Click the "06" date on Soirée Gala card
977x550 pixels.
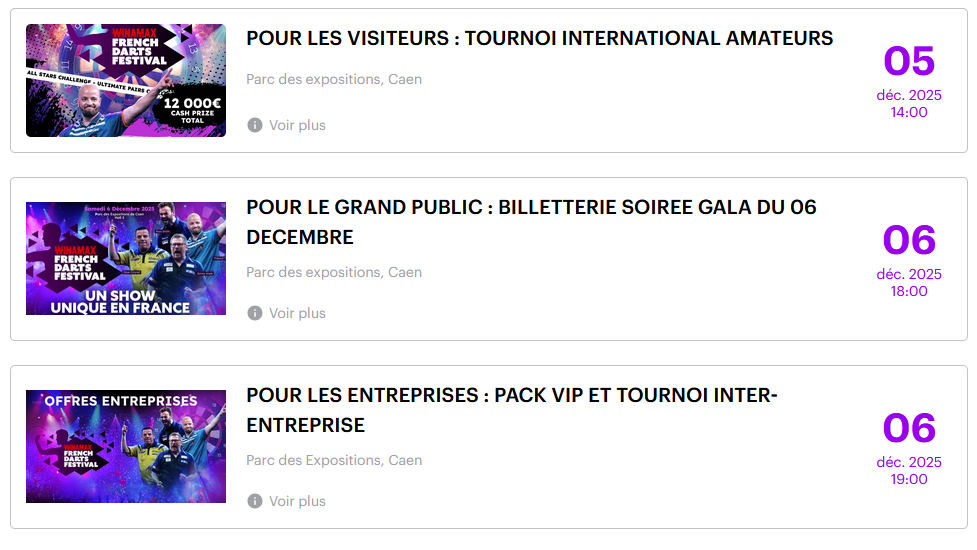coord(909,240)
